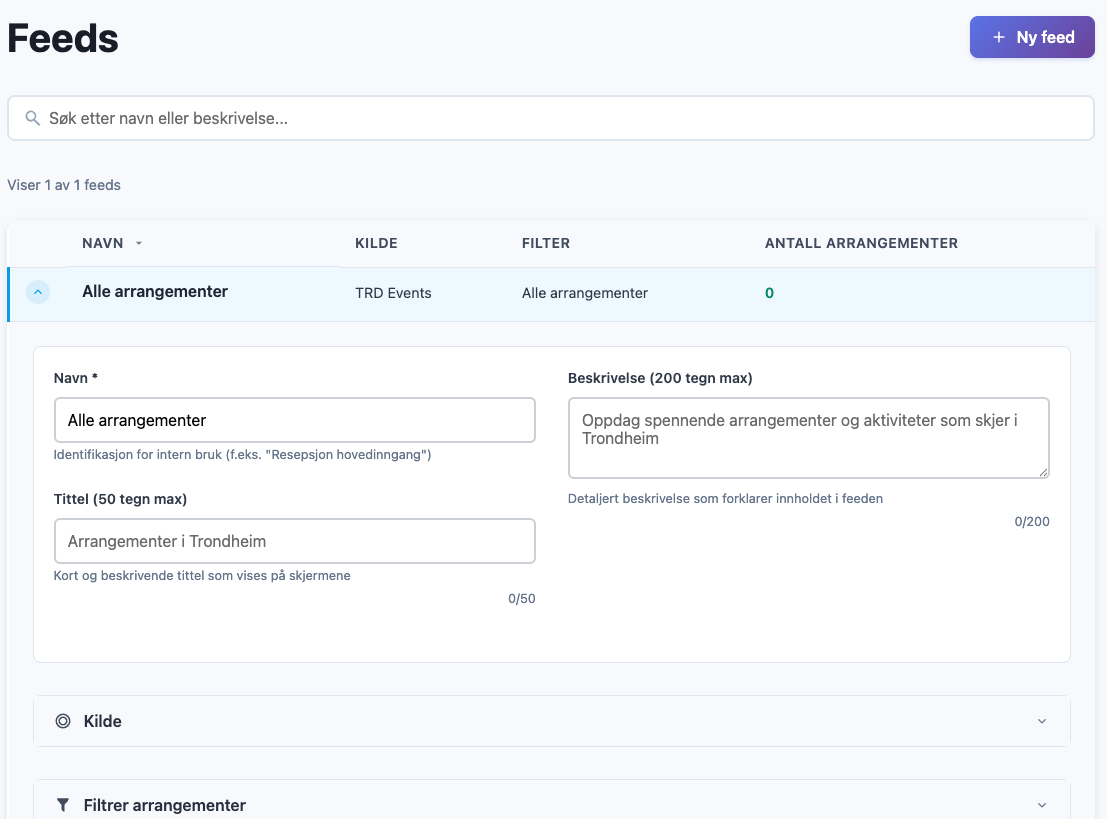Focus the feed search field

560,118
